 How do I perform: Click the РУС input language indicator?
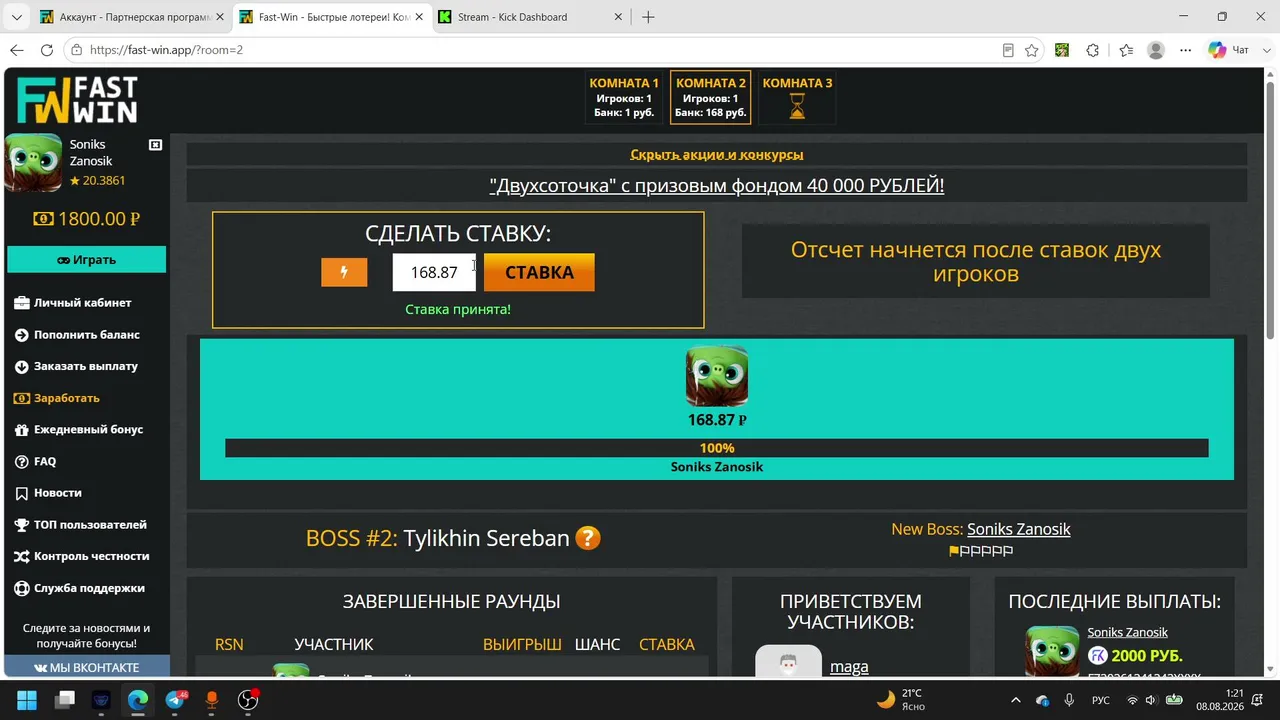[1100, 700]
